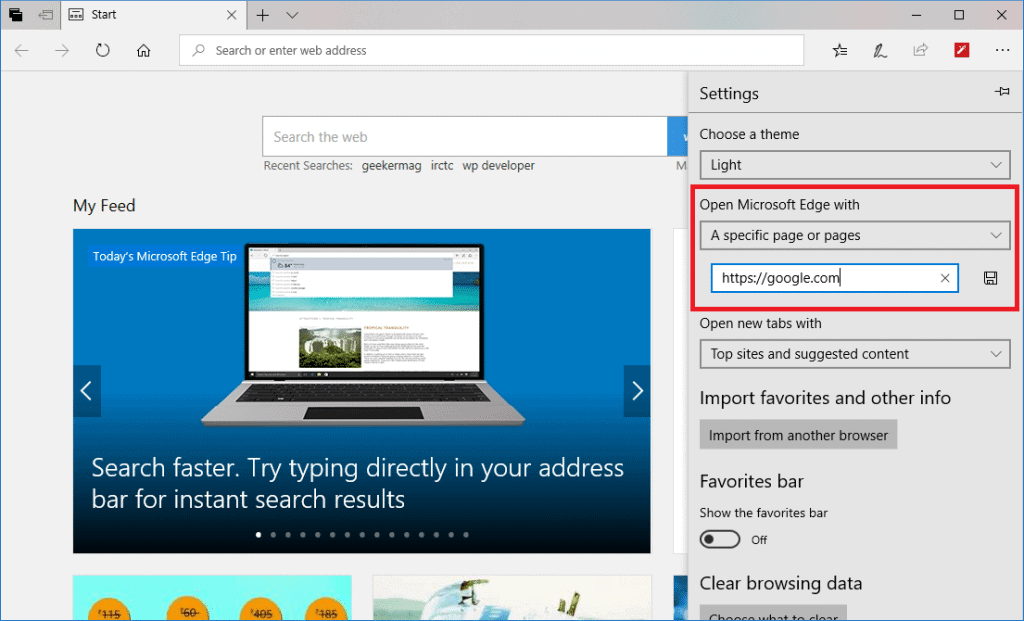Show previous slide in feed carousel
Image resolution: width=1024 pixels, height=621 pixels.
point(87,390)
